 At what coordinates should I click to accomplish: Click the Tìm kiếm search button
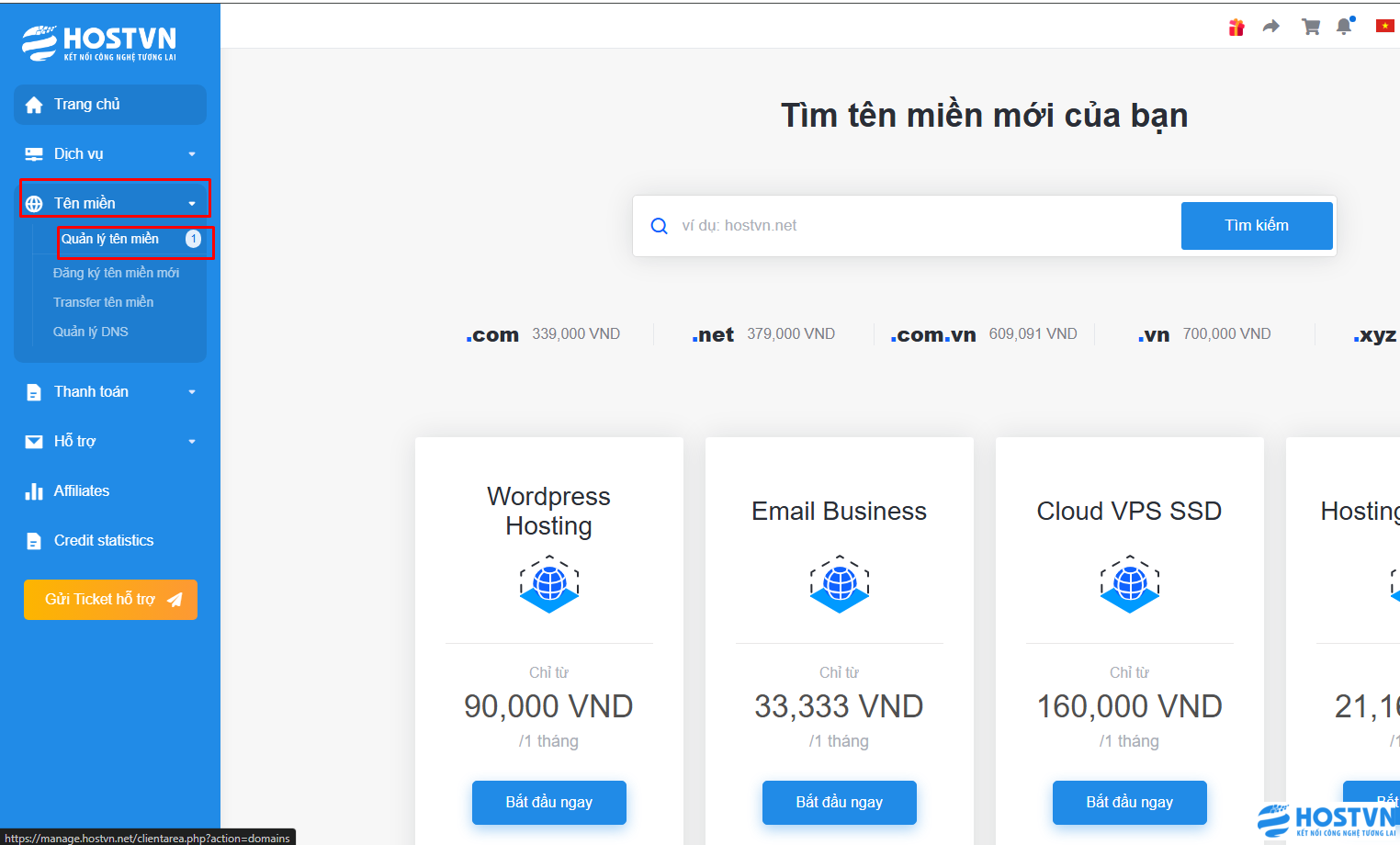coord(1257,226)
